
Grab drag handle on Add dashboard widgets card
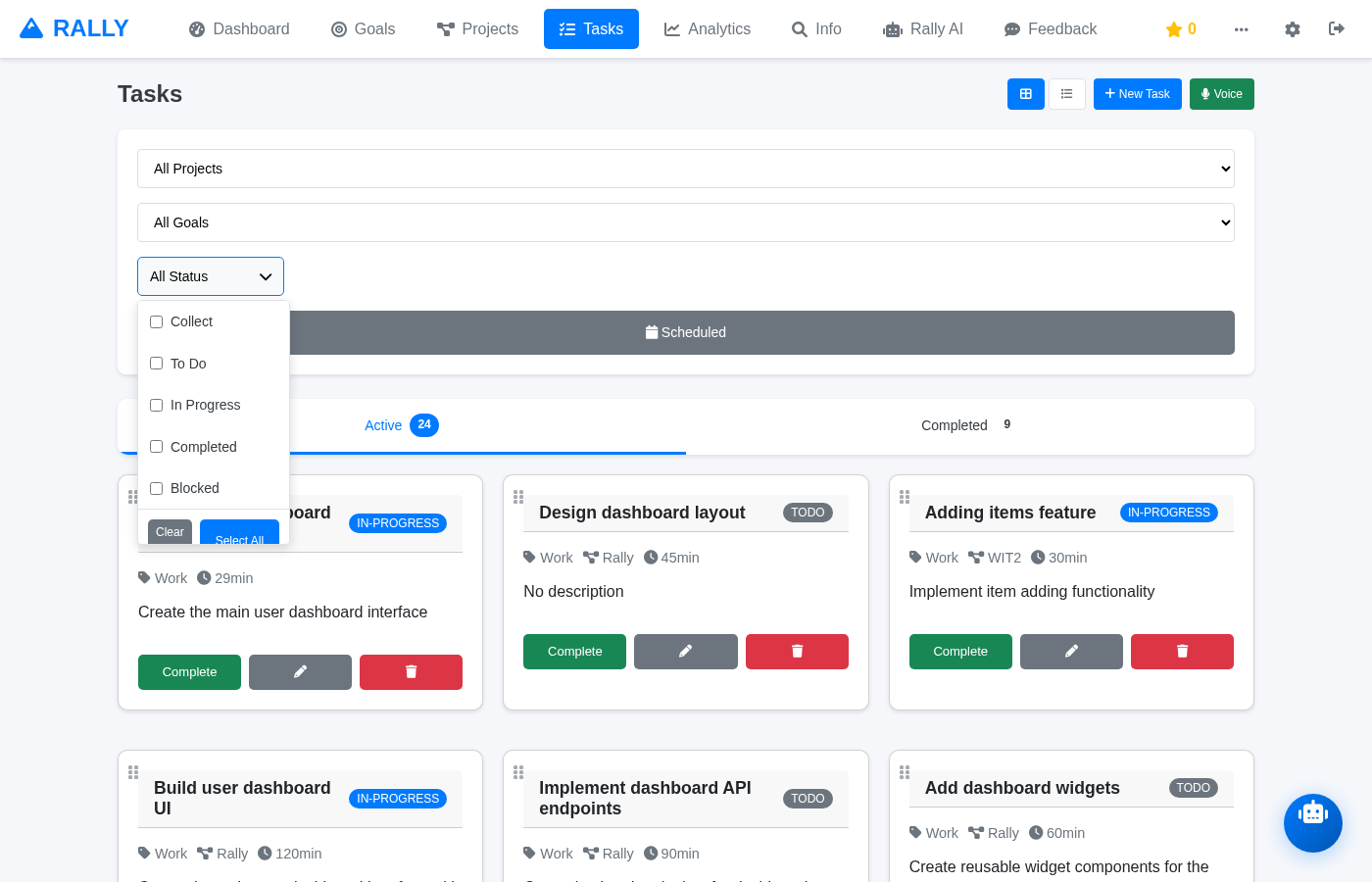coord(905,772)
